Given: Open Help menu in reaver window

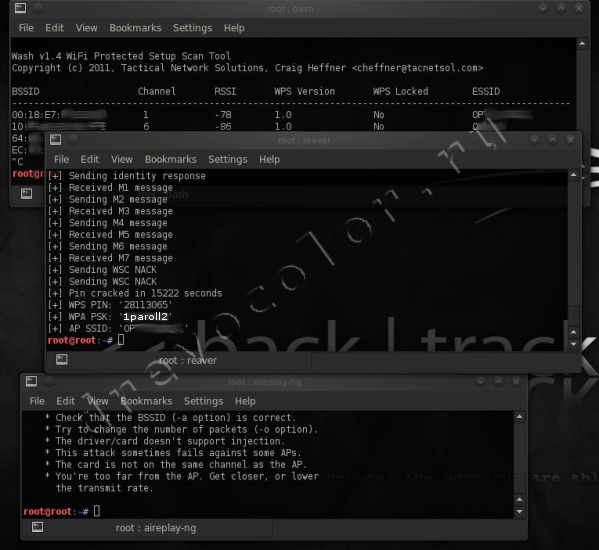Looking at the screenshot, I should tap(270, 159).
